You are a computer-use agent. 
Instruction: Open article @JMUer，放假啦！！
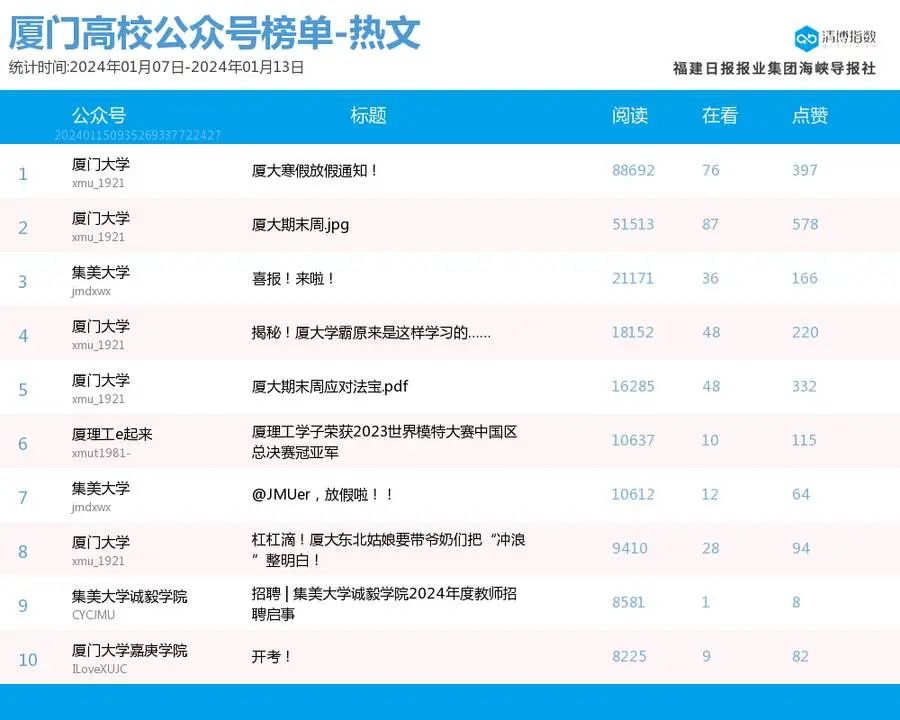coord(322,494)
